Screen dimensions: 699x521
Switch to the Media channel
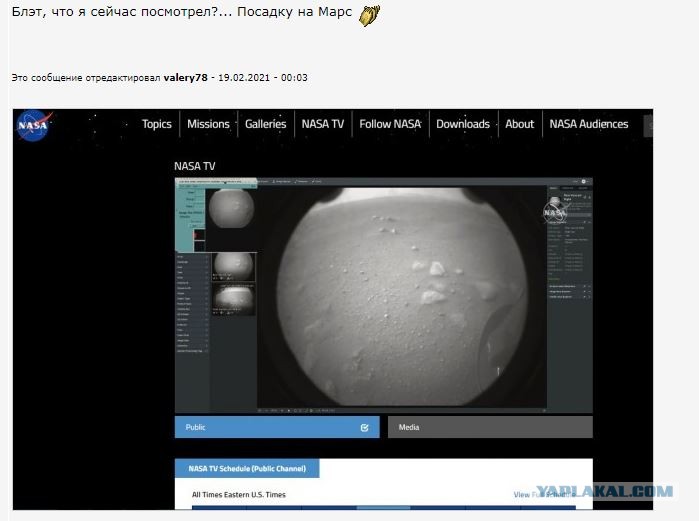pyautogui.click(x=490, y=427)
